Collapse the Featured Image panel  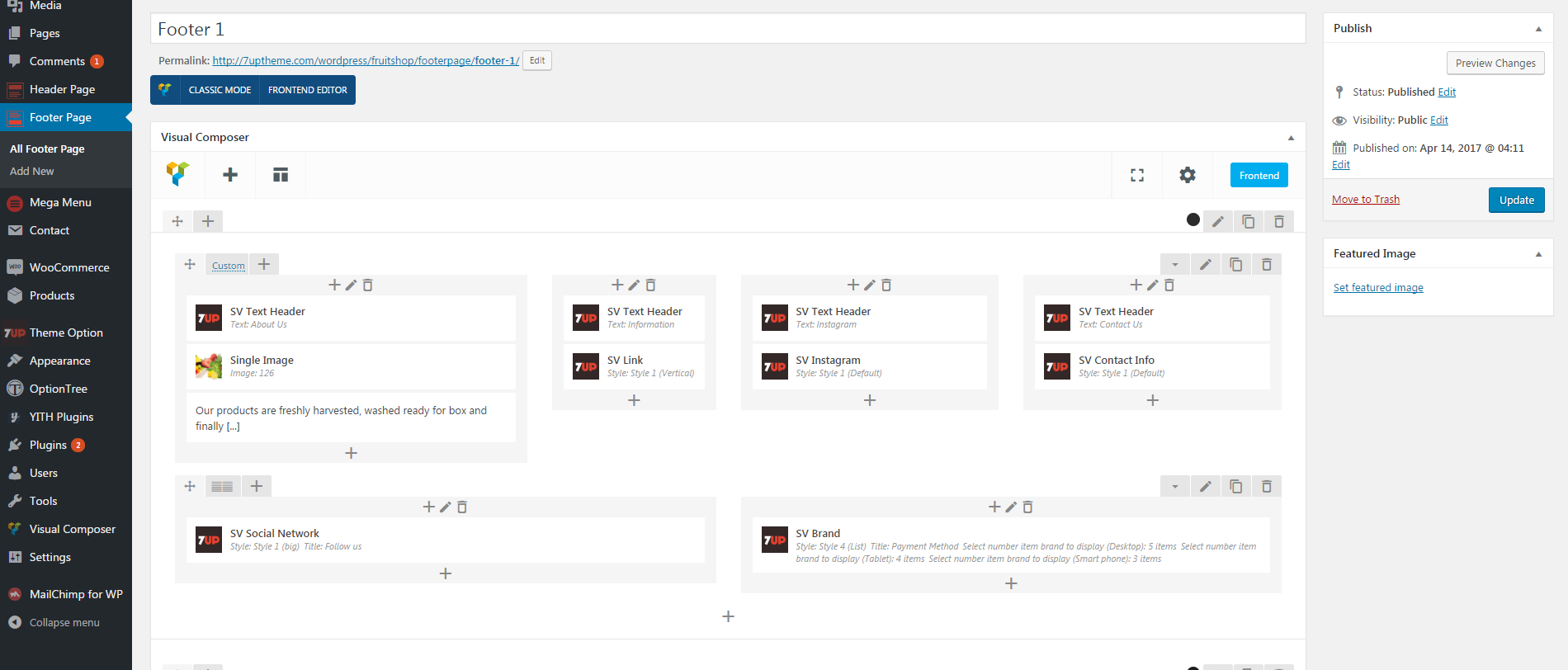coord(1538,254)
